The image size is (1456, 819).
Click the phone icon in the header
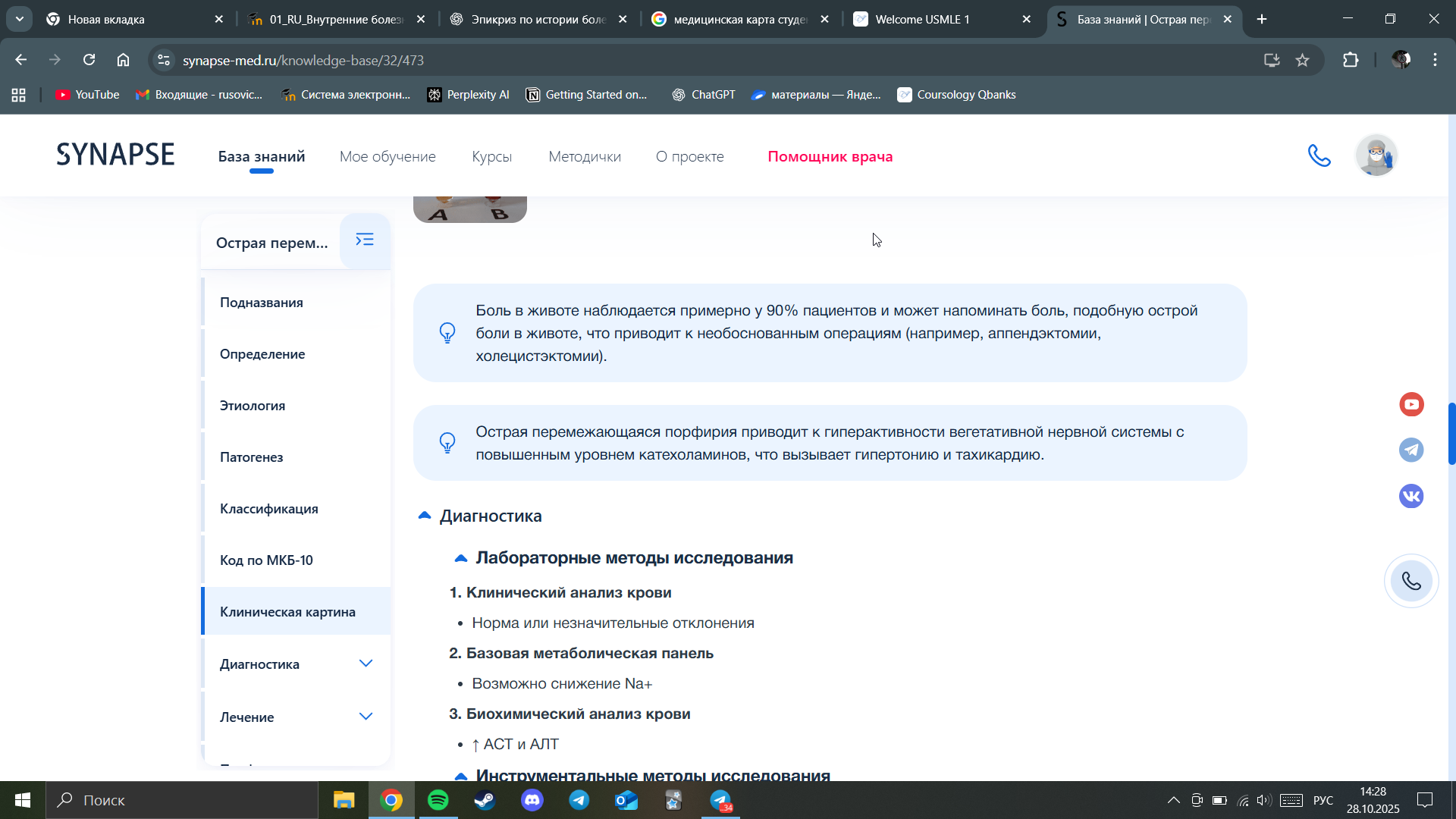[1319, 156]
